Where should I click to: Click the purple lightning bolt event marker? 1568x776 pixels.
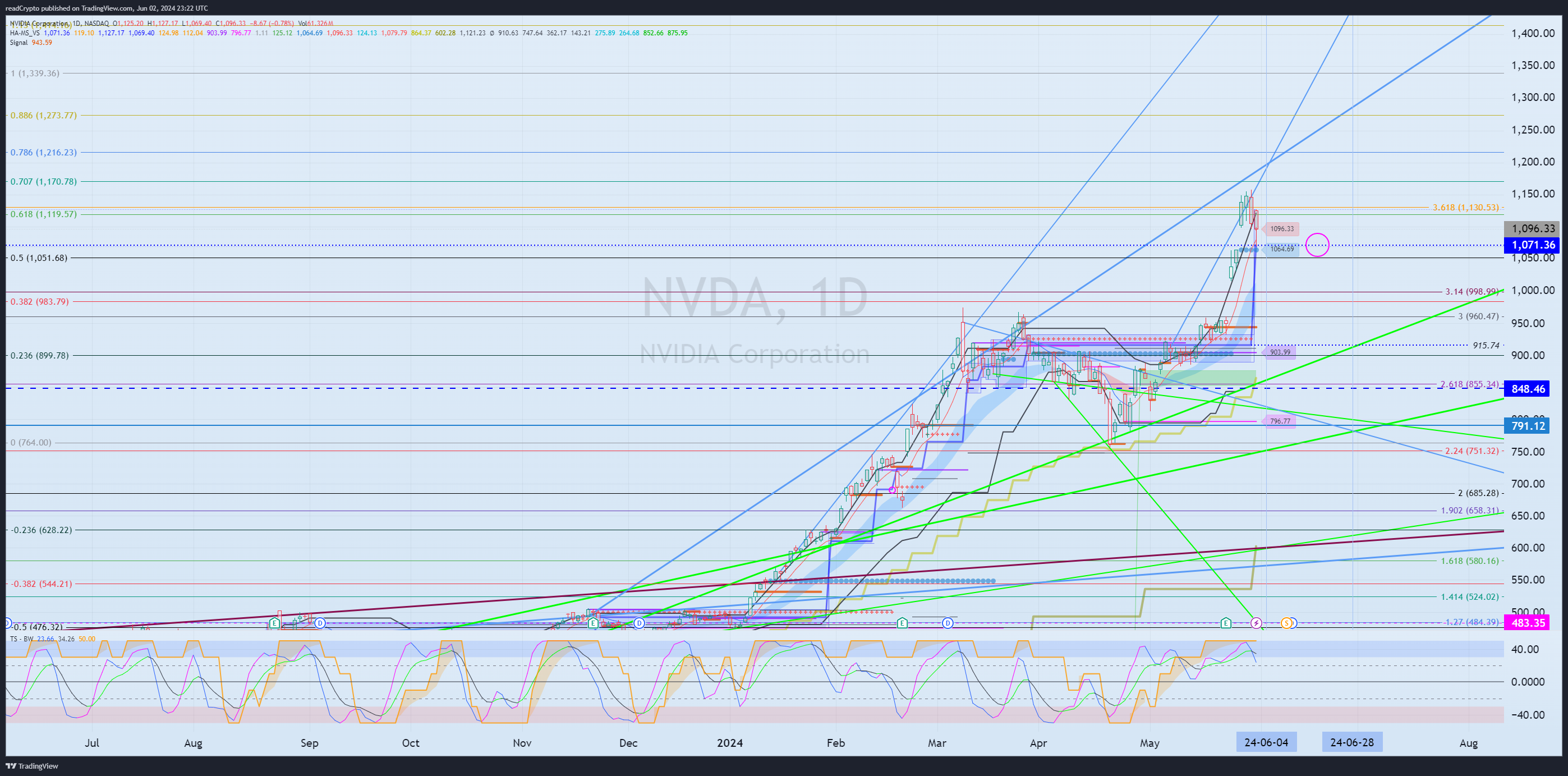[1256, 623]
